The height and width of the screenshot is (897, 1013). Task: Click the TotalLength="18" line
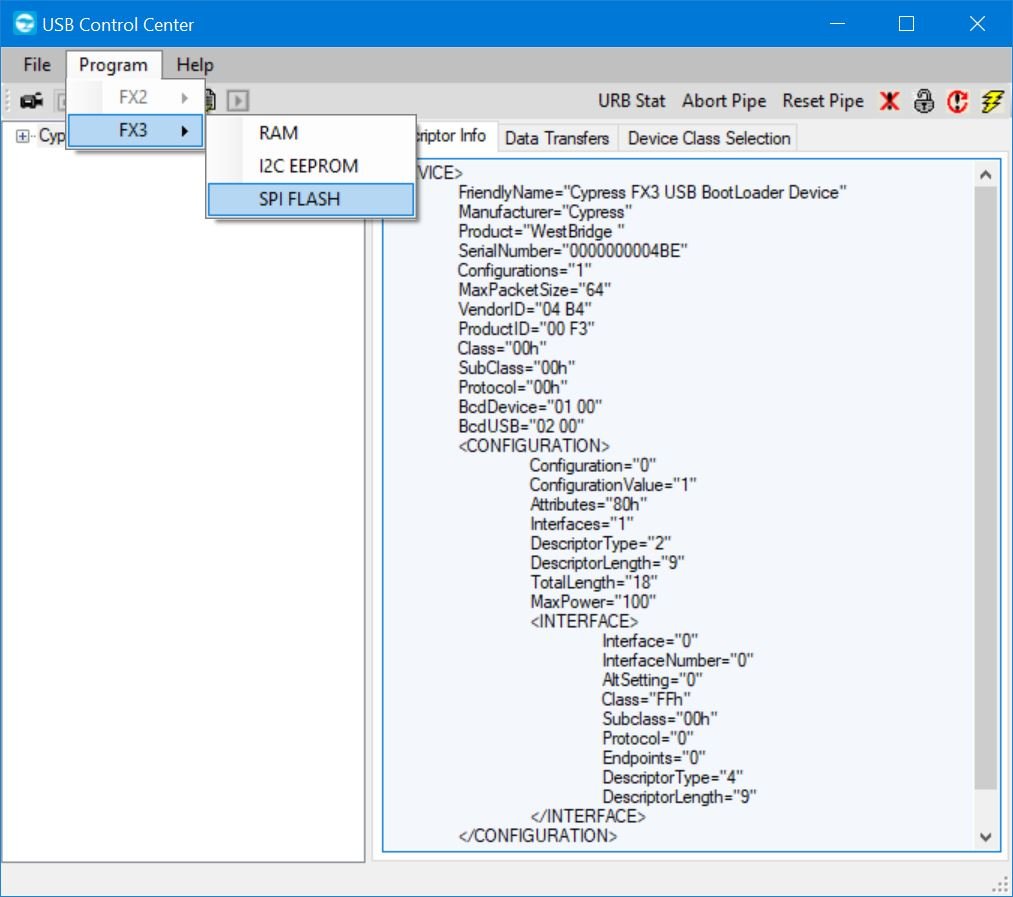point(594,583)
